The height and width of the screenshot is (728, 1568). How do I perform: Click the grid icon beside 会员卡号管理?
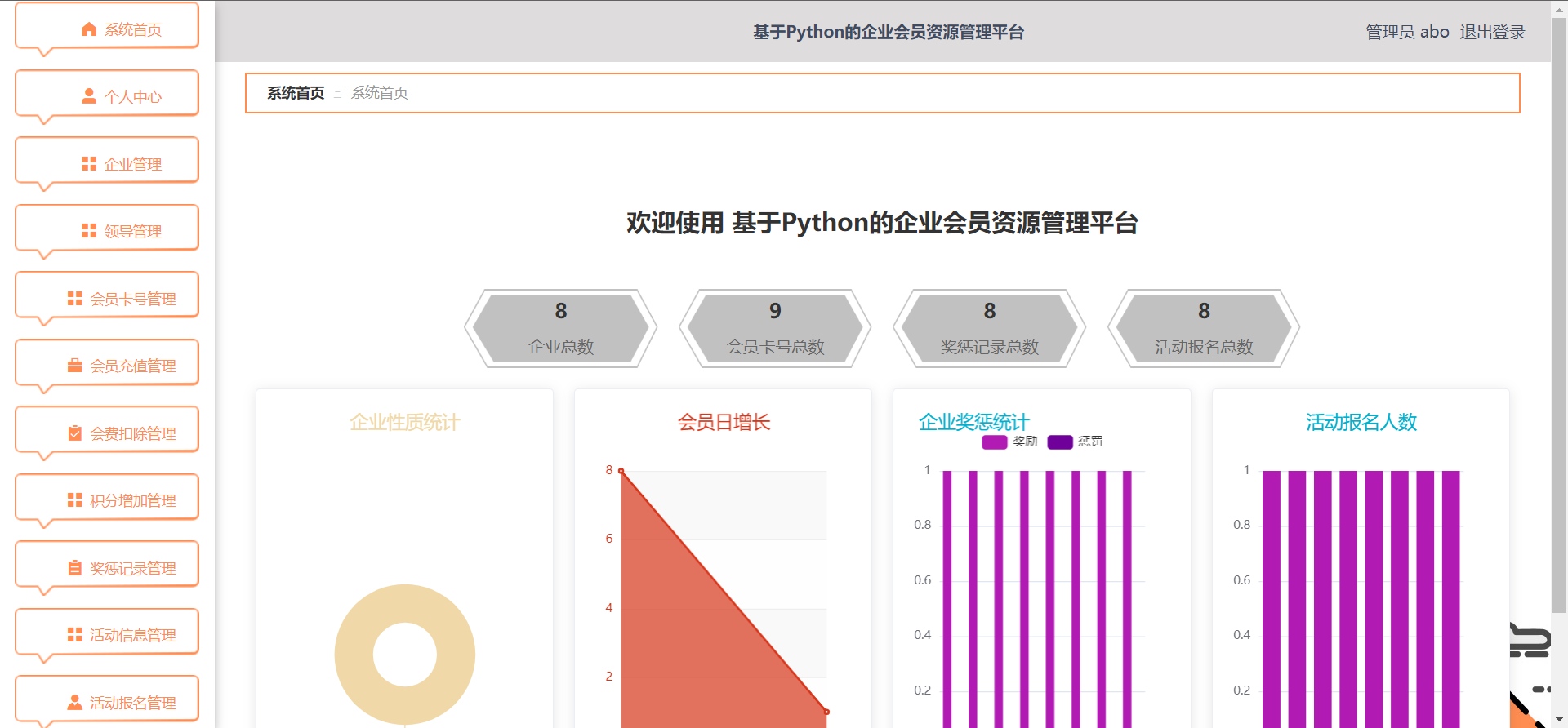pyautogui.click(x=75, y=299)
